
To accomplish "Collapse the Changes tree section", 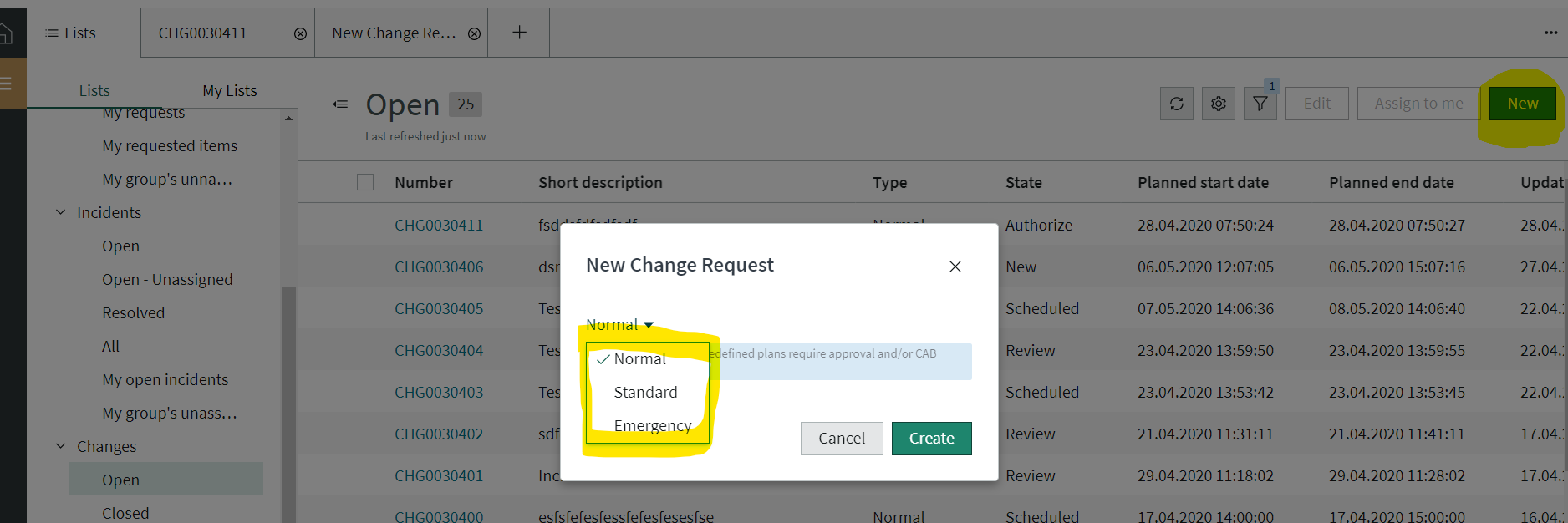I will (x=60, y=446).
